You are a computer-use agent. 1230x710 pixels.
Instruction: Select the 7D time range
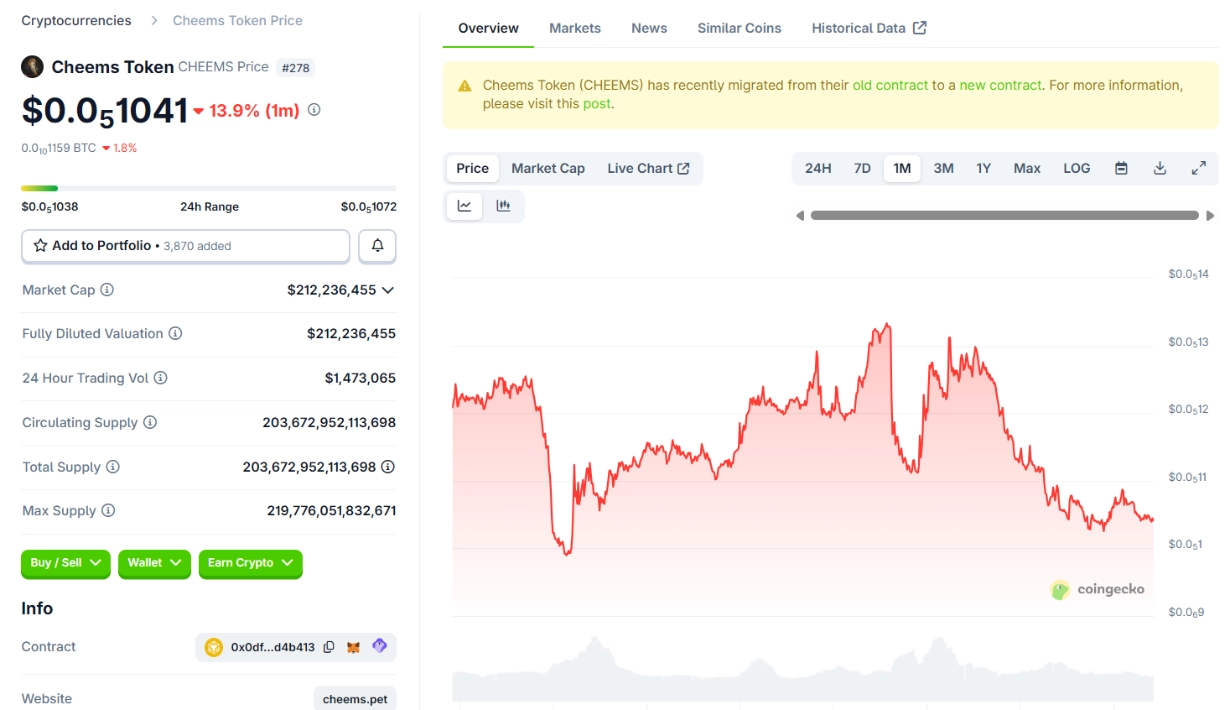coord(862,168)
